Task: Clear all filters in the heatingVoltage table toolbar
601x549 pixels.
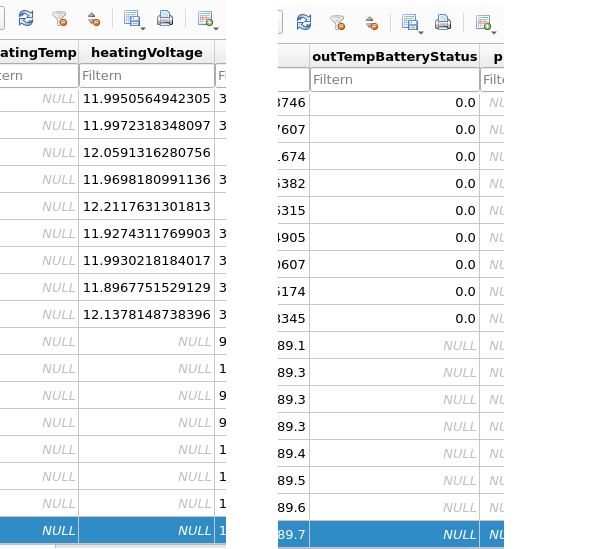Action: pyautogui.click(x=59, y=19)
